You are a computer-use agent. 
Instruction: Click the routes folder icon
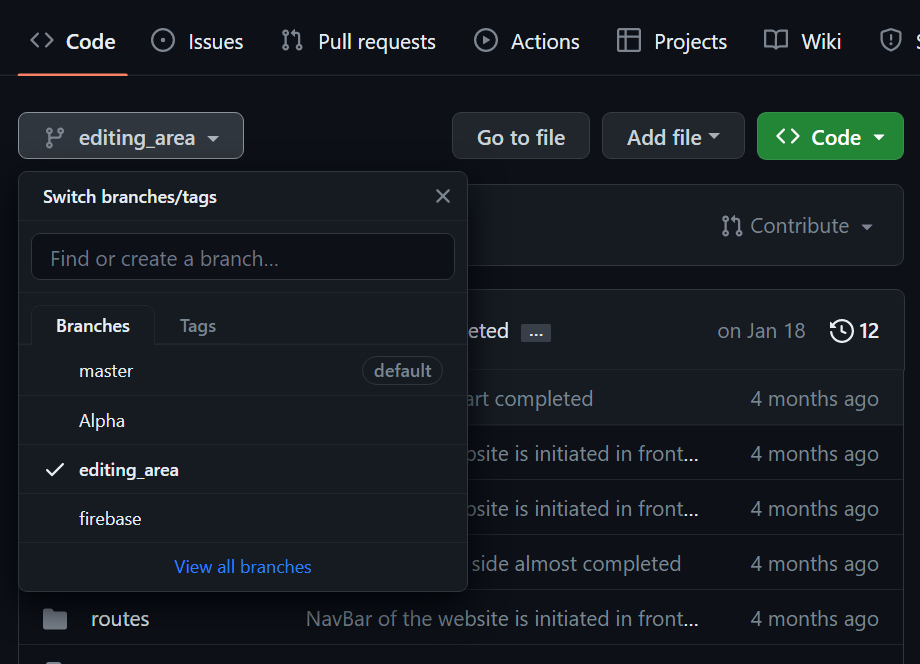point(55,620)
